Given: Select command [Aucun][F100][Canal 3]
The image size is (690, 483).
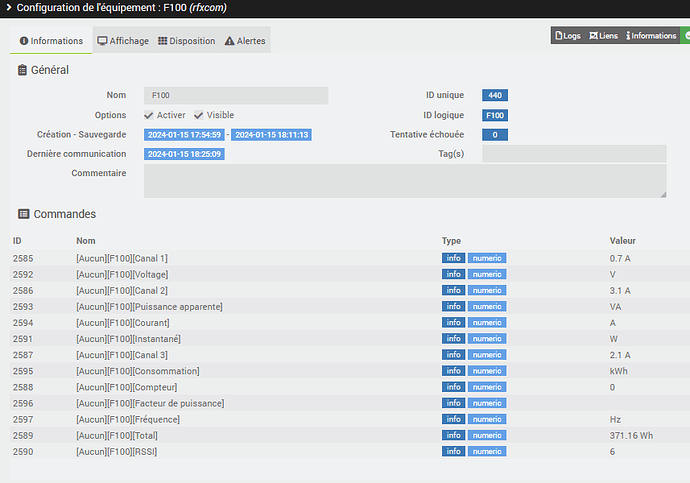Looking at the screenshot, I should click(x=122, y=355).
